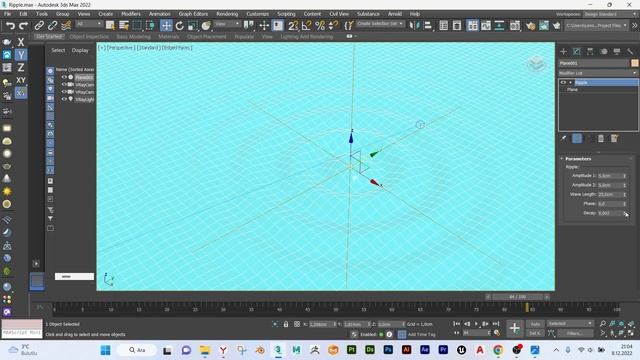This screenshot has height=360, width=640.
Task: Open the Rendering menu
Action: tap(227, 14)
